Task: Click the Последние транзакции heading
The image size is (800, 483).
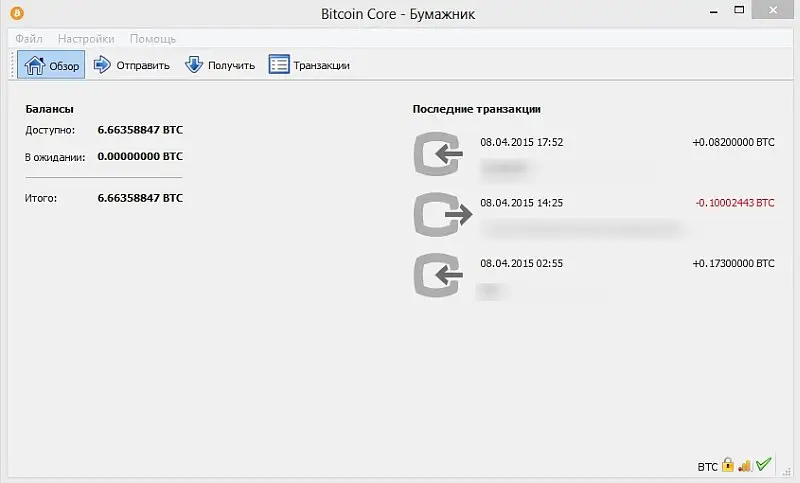Action: tap(477, 109)
